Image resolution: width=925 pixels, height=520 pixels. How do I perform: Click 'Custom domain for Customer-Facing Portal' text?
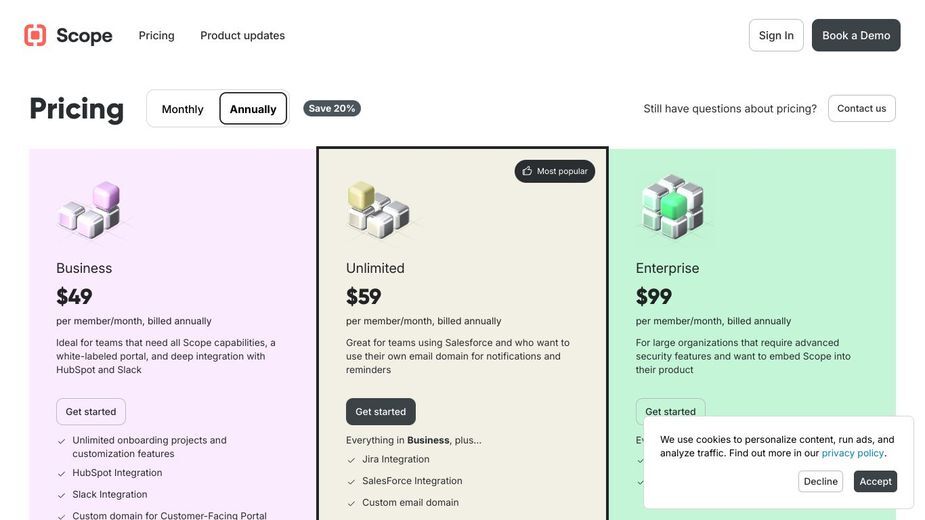[169, 515]
